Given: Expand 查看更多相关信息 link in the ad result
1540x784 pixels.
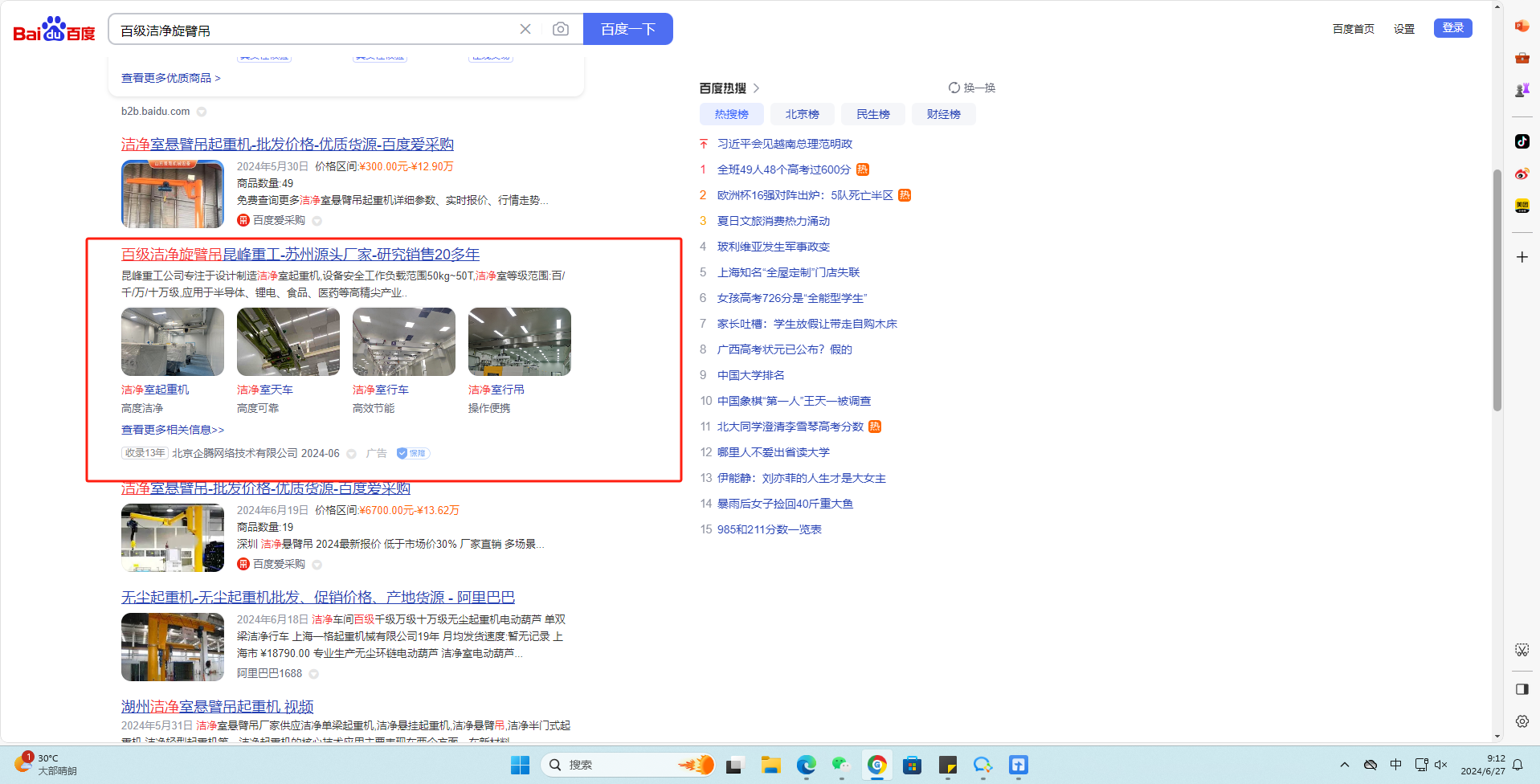Looking at the screenshot, I should point(173,430).
